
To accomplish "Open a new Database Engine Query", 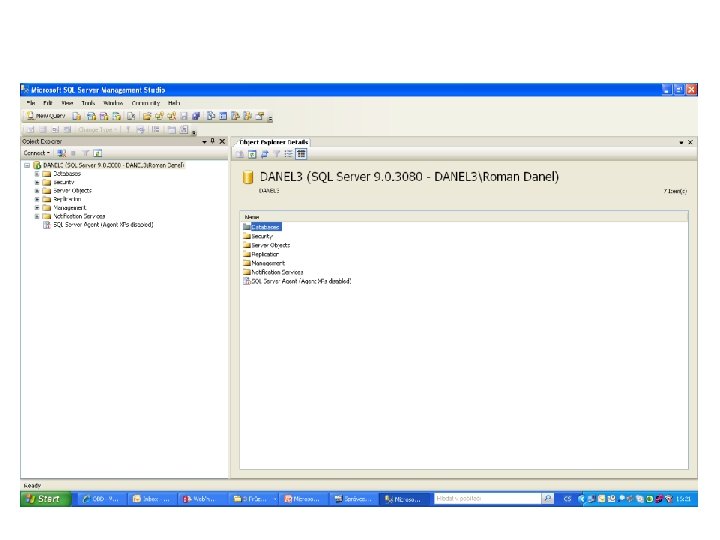I will point(77,116).
